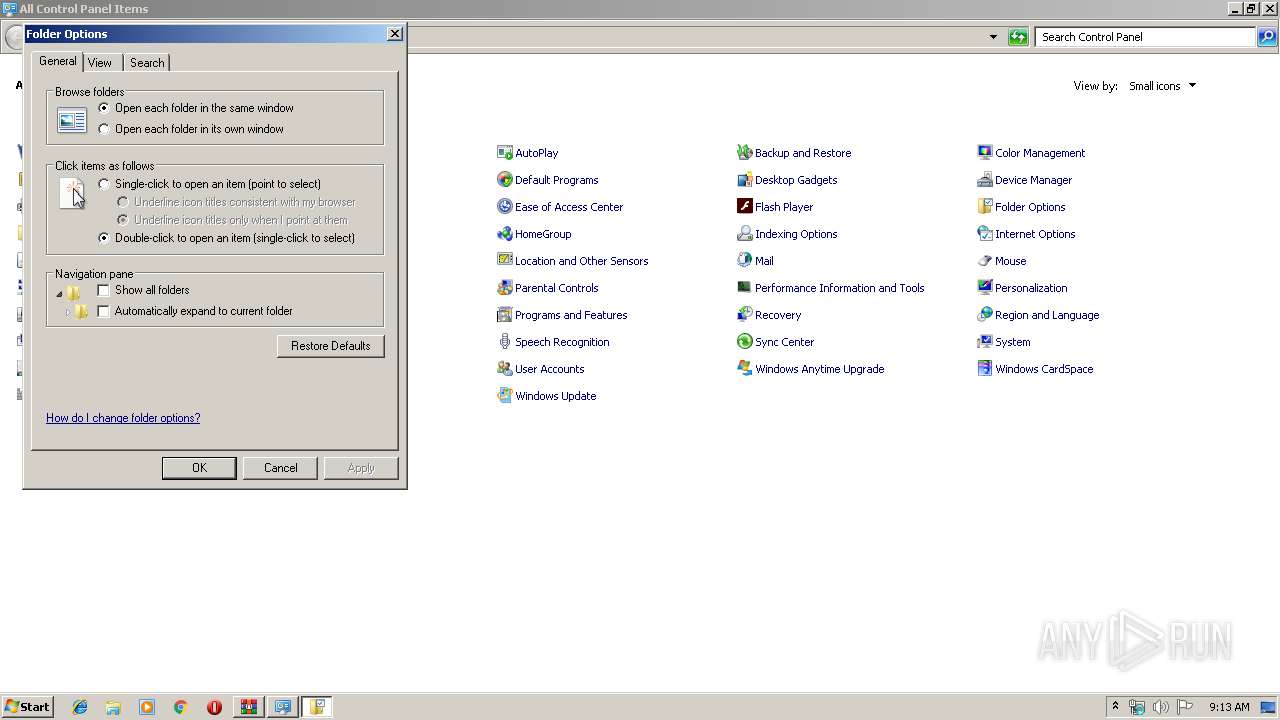Image resolution: width=1280 pixels, height=720 pixels.
Task: Launch Google Chrome from taskbar
Action: (x=180, y=707)
